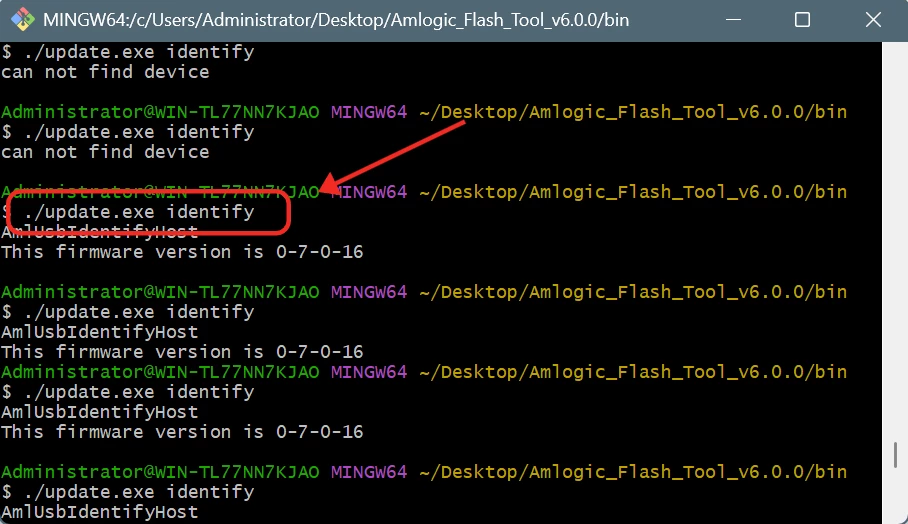Click the topmost "./update.exe identify" command line
This screenshot has height=524, width=908.
(127, 52)
